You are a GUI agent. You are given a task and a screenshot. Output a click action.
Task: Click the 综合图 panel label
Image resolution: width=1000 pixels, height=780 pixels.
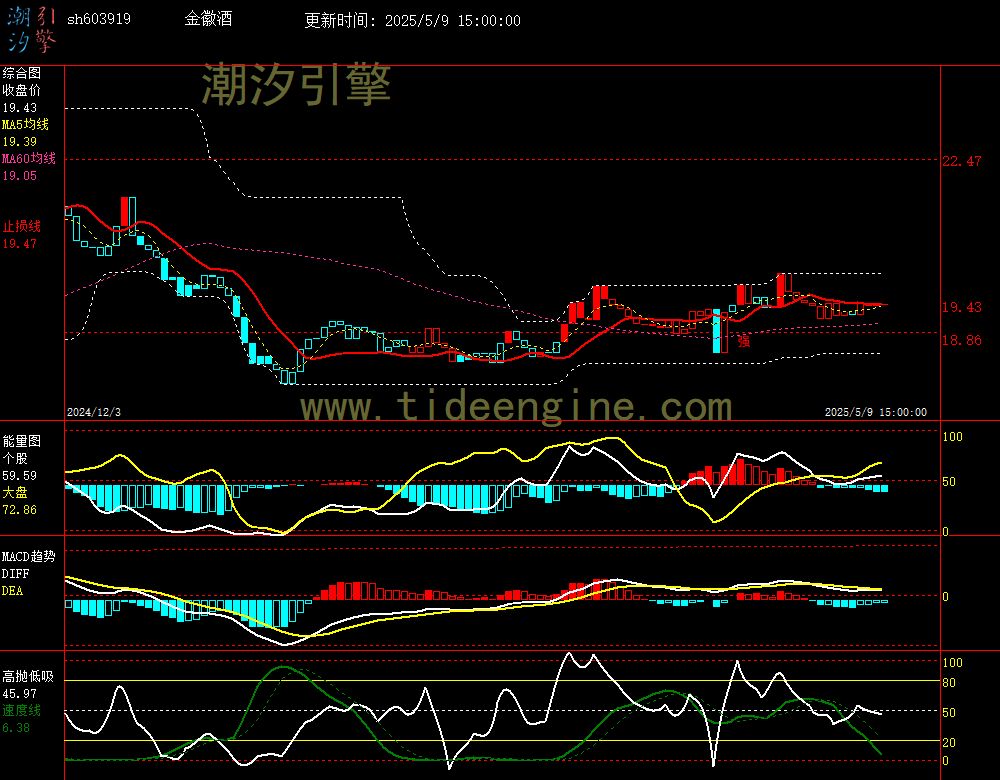click(x=21, y=73)
